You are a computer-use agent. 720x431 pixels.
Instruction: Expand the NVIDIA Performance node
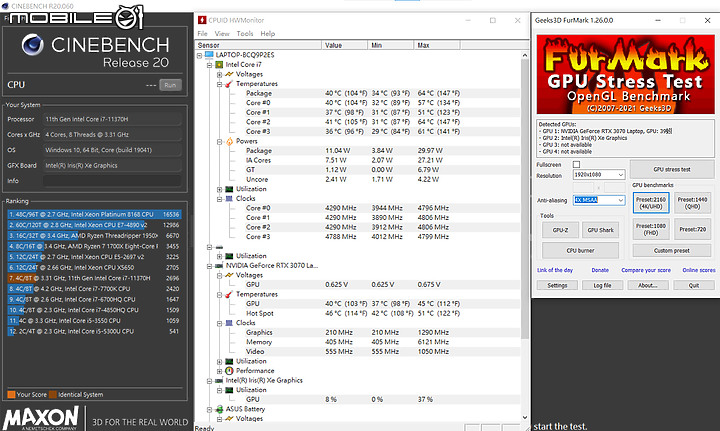219,371
